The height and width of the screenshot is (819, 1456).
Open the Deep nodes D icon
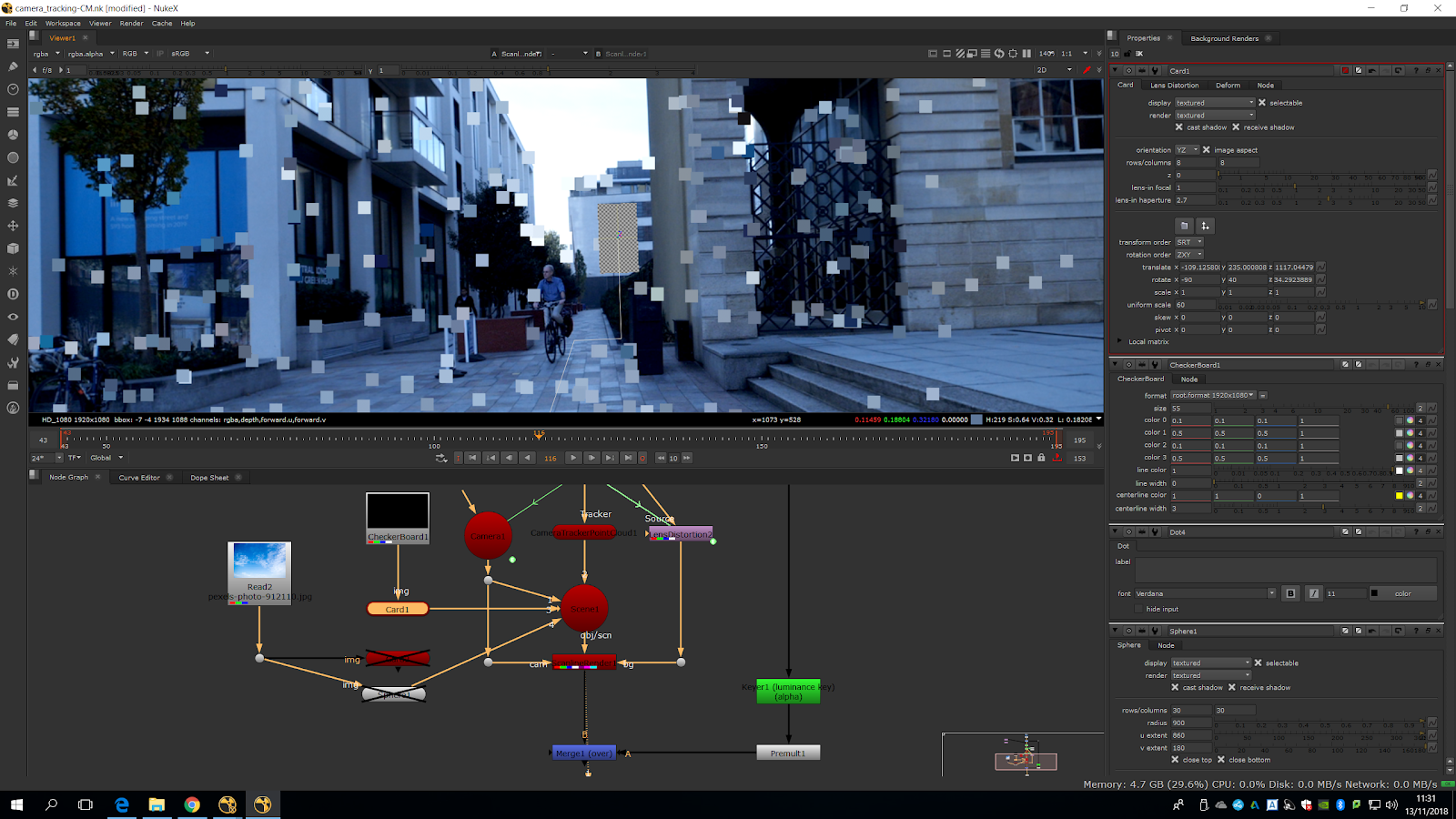tap(13, 294)
